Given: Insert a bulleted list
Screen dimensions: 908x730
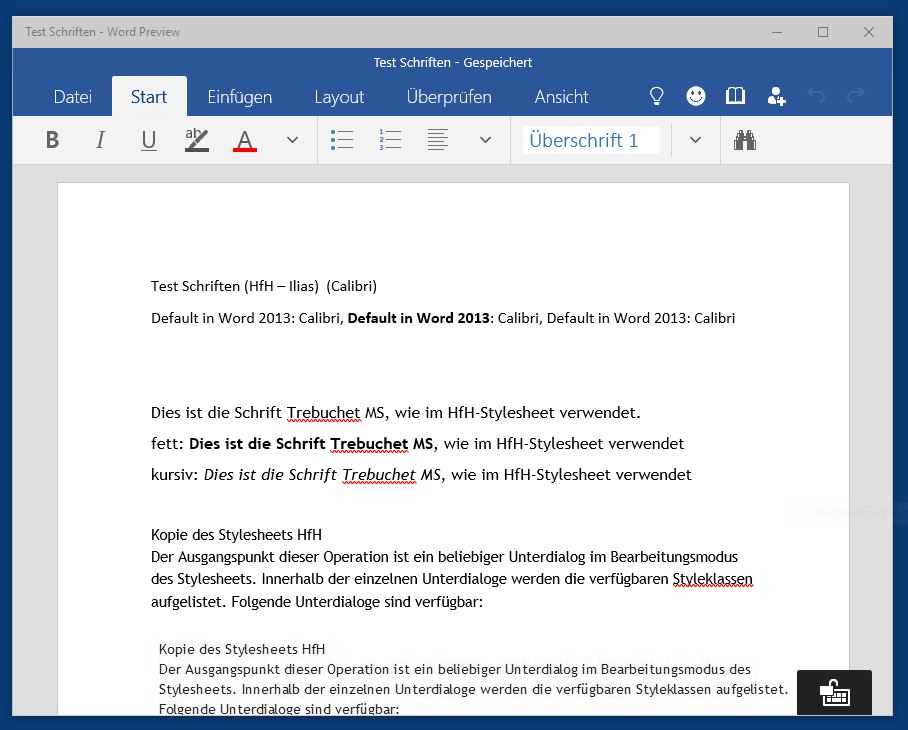Looking at the screenshot, I should [x=342, y=140].
